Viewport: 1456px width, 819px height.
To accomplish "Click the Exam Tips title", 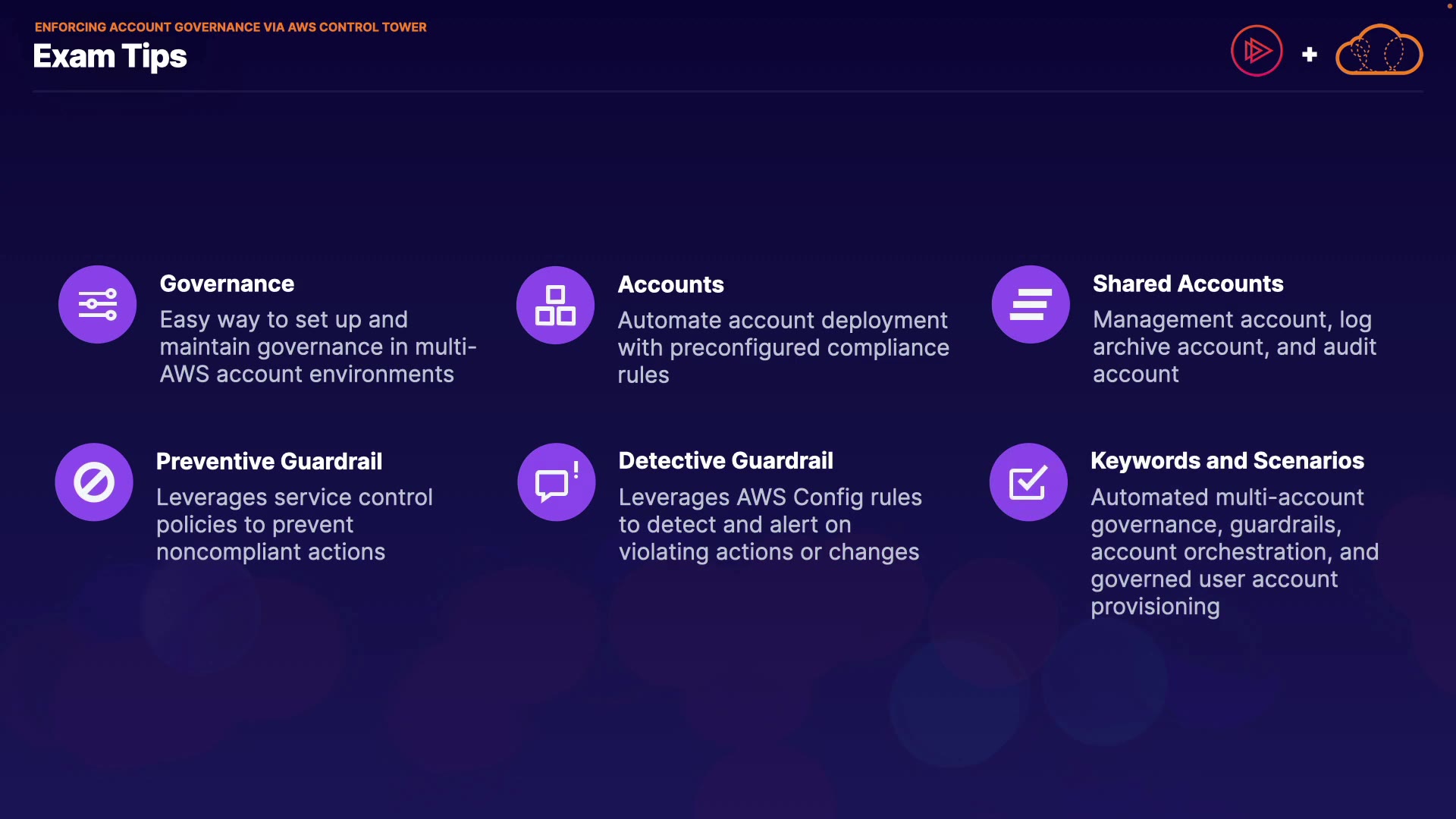I will 110,57.
